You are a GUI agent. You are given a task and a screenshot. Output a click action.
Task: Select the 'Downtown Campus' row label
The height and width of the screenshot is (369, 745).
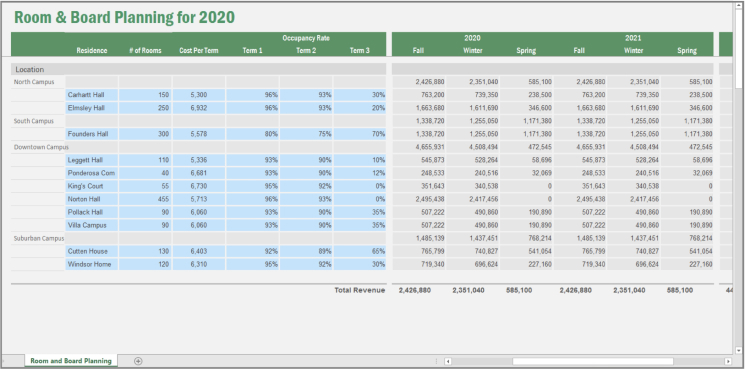pyautogui.click(x=41, y=147)
